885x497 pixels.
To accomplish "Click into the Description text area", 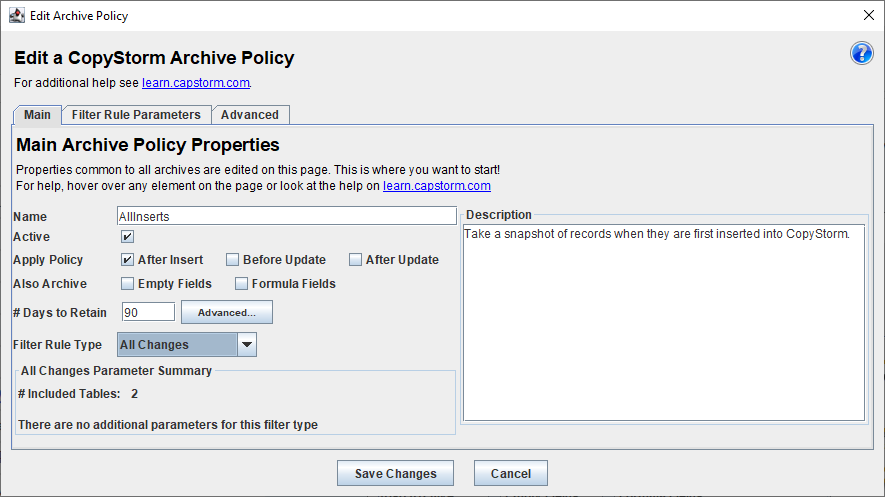I will 664,323.
